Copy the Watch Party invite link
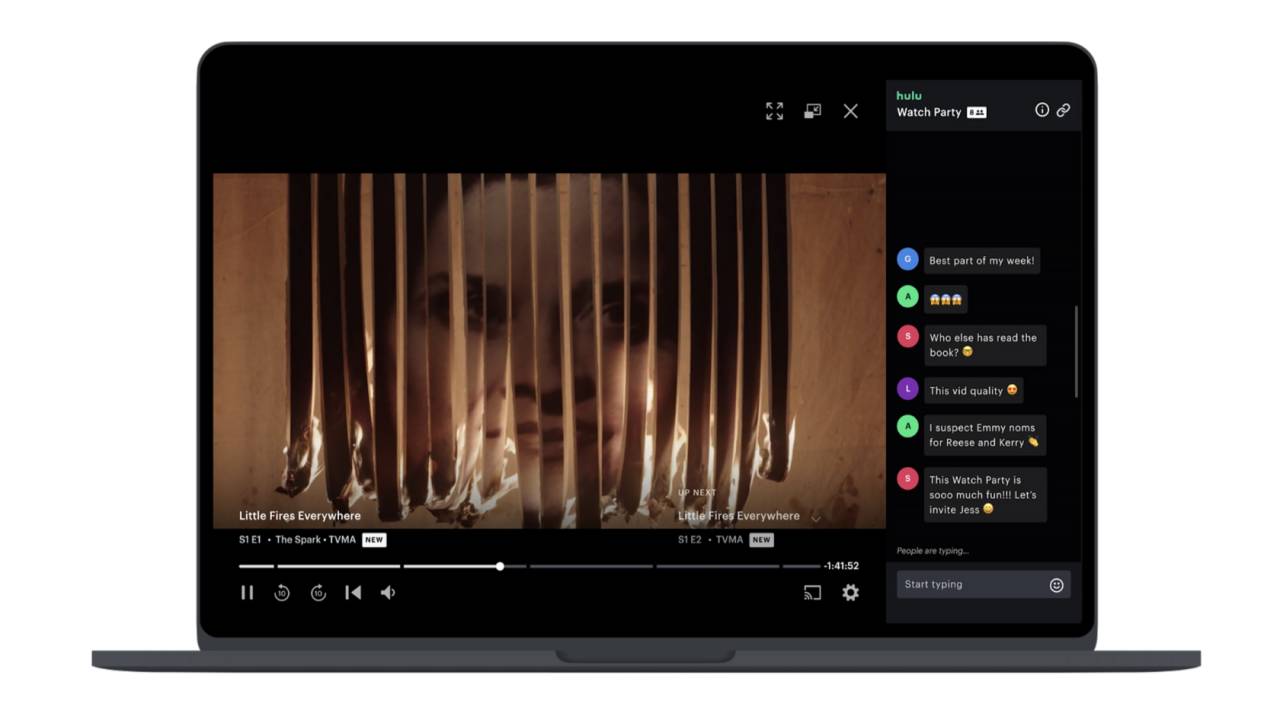1280x720 pixels. coord(1063,110)
